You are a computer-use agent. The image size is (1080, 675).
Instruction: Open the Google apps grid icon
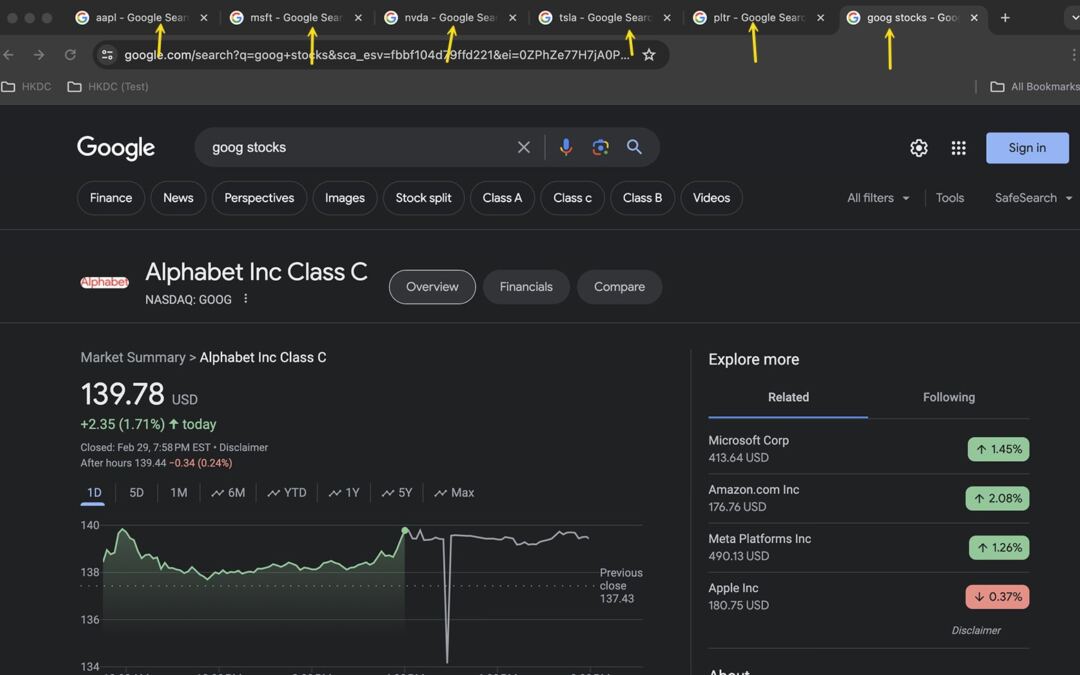point(958,148)
